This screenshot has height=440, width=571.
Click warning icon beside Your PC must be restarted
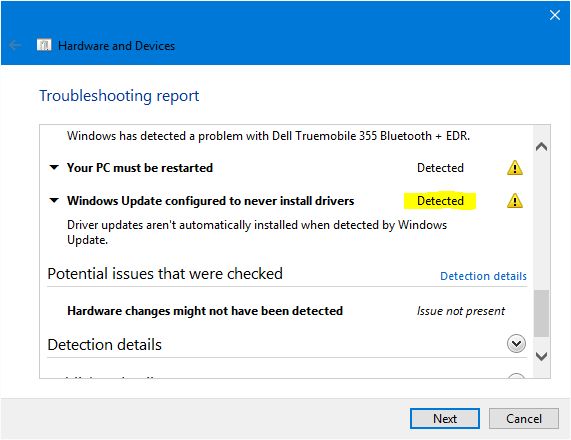click(515, 168)
